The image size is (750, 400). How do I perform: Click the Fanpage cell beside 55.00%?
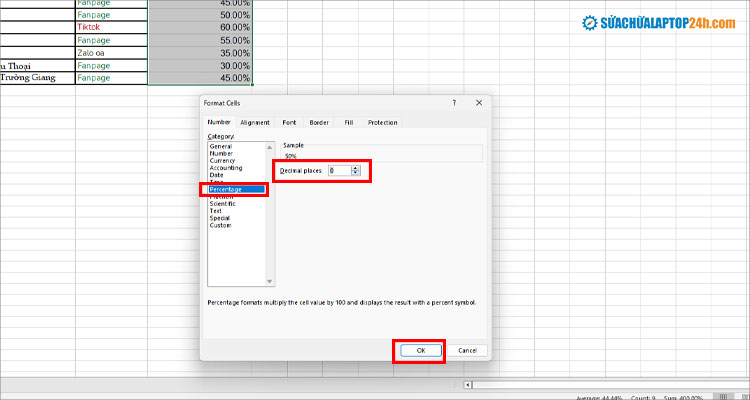[111, 40]
